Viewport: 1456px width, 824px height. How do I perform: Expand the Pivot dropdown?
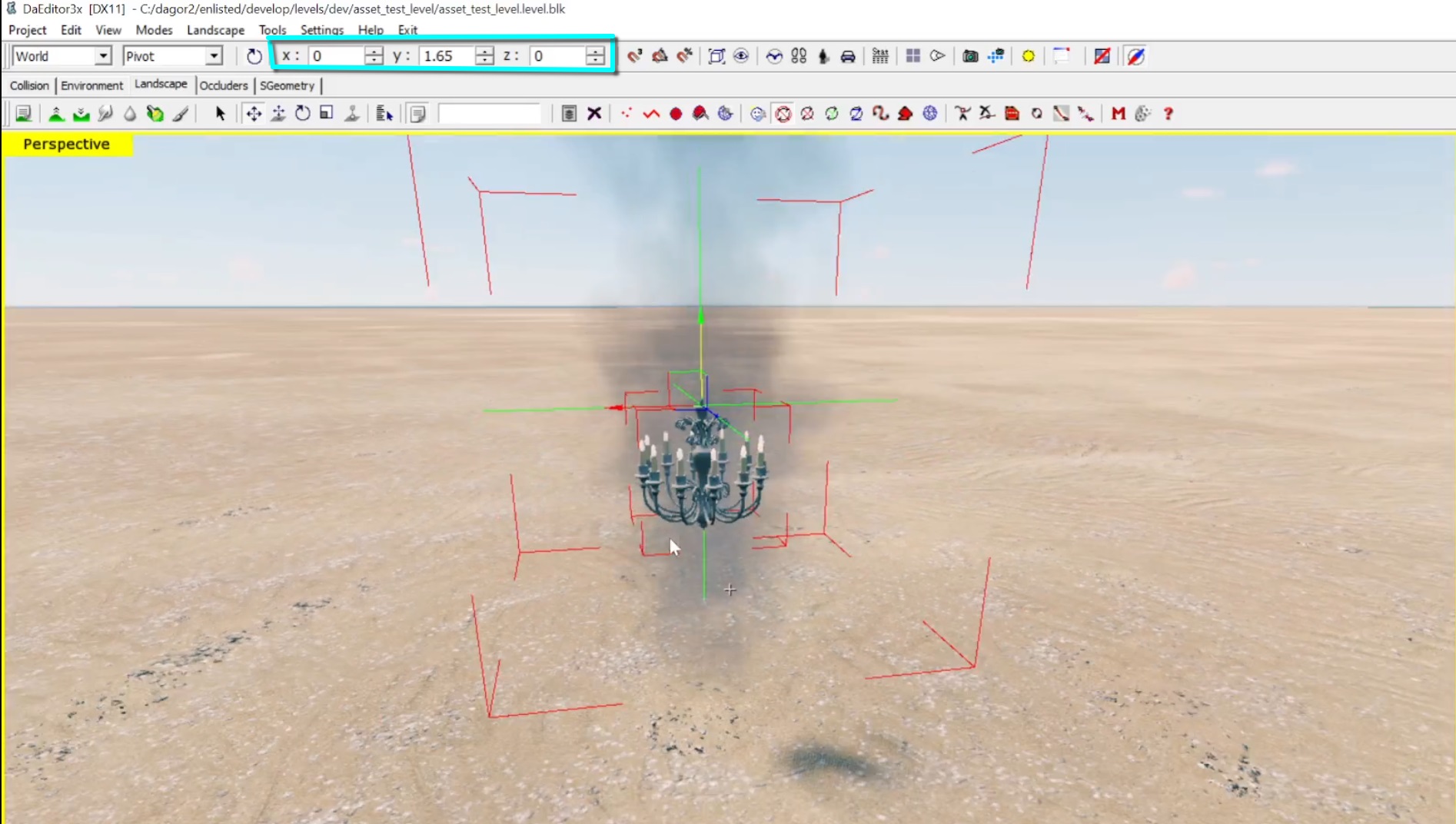point(213,56)
